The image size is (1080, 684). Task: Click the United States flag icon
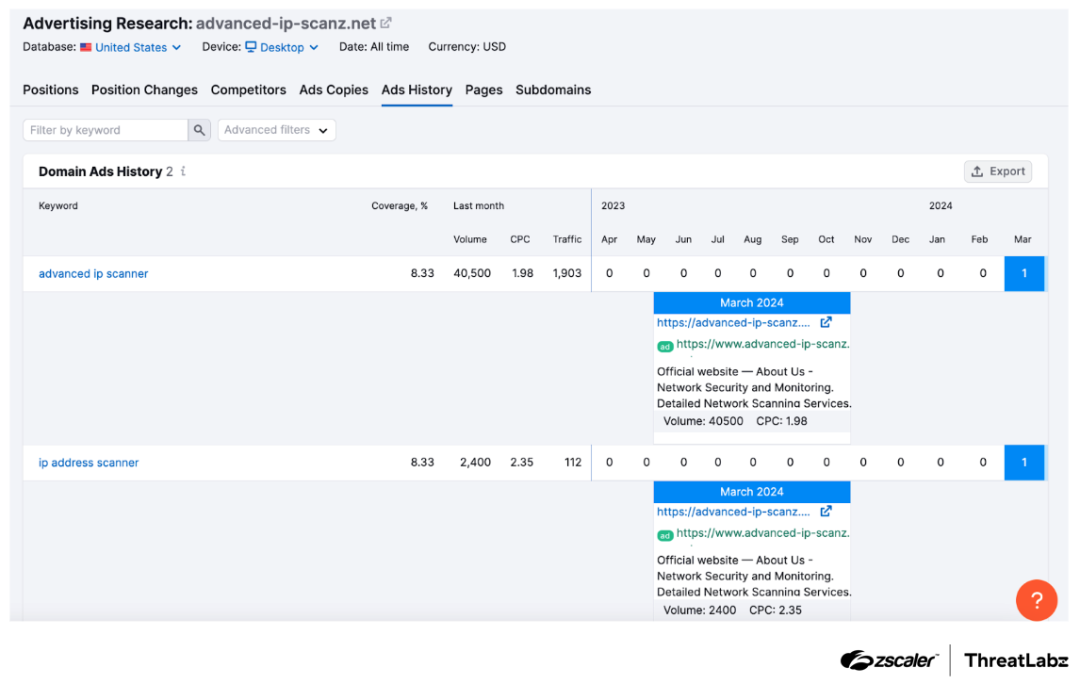[86, 47]
